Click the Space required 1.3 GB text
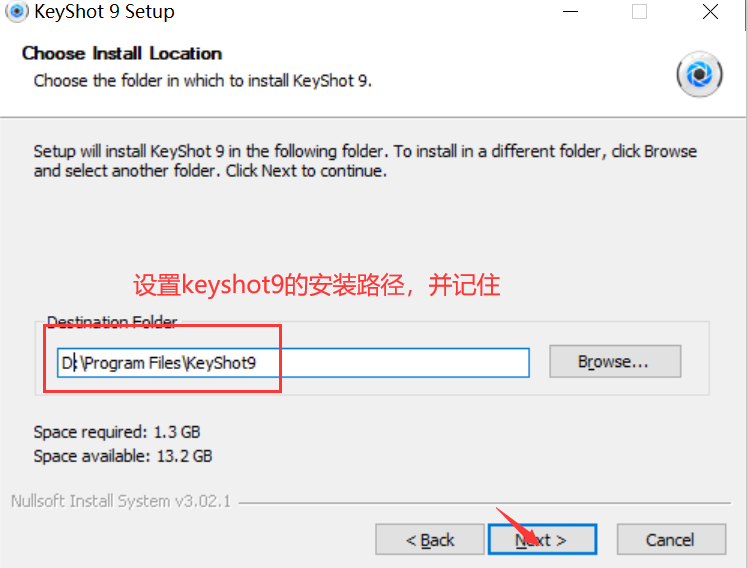Image resolution: width=748 pixels, height=568 pixels. point(117,432)
